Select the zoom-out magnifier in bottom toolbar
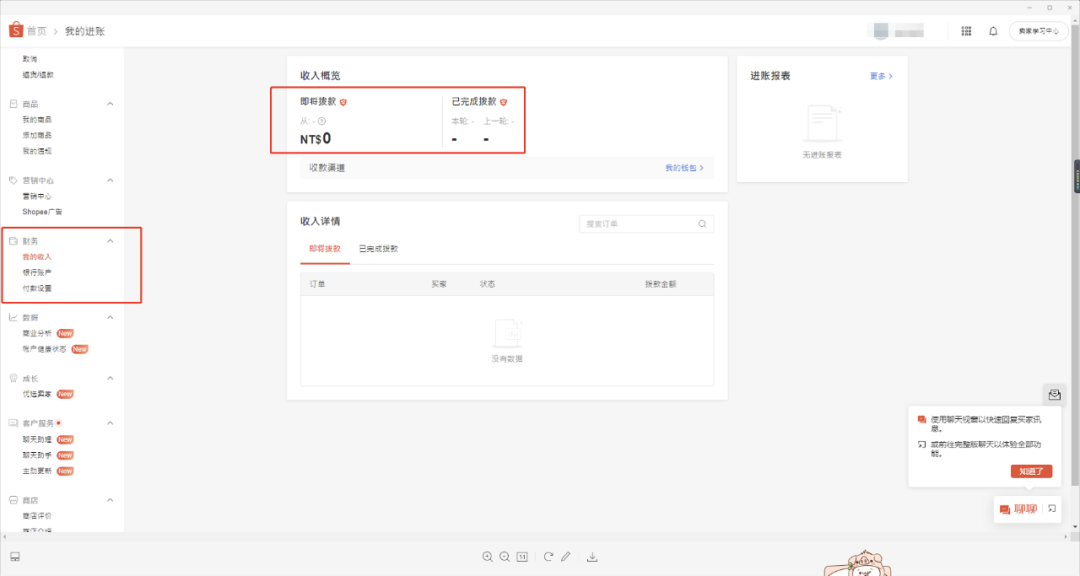 (505, 557)
